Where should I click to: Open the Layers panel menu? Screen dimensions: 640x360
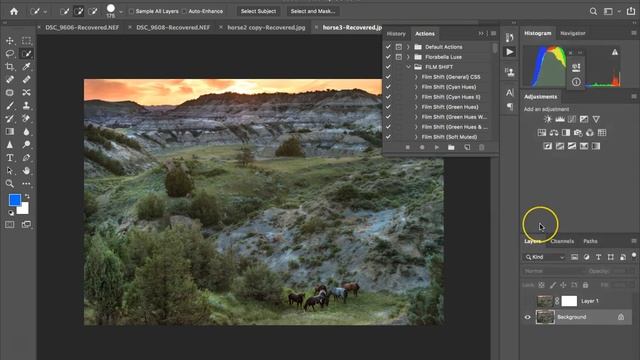[x=634, y=241]
